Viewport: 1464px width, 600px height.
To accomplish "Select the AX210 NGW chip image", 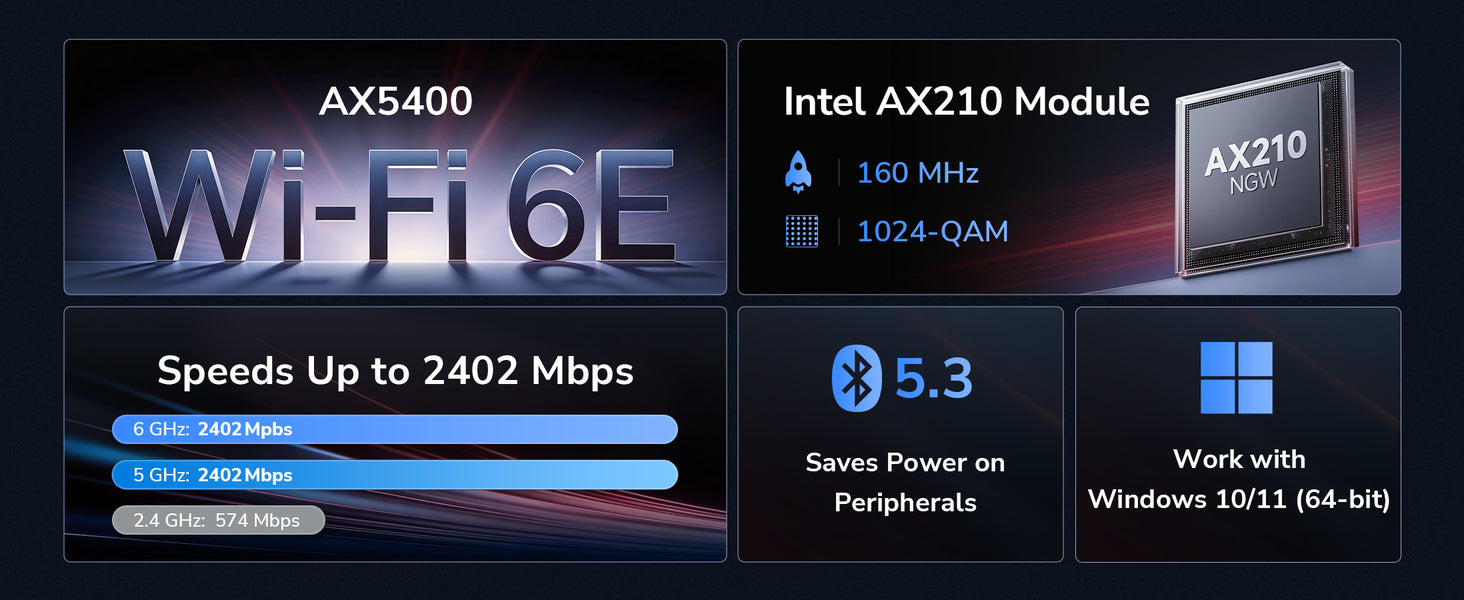I will pyautogui.click(x=1262, y=168).
